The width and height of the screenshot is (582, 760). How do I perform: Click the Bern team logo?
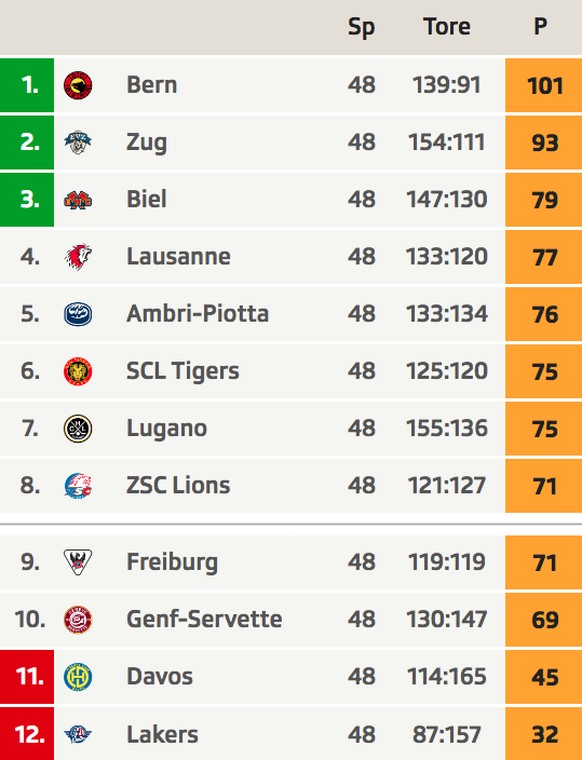pos(78,85)
